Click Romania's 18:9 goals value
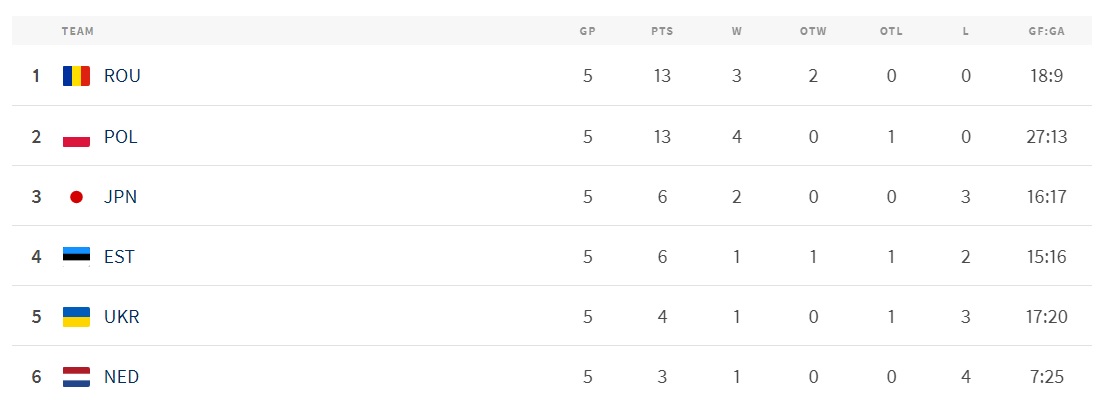Screen dimensions: 1105x405 click(x=1047, y=76)
